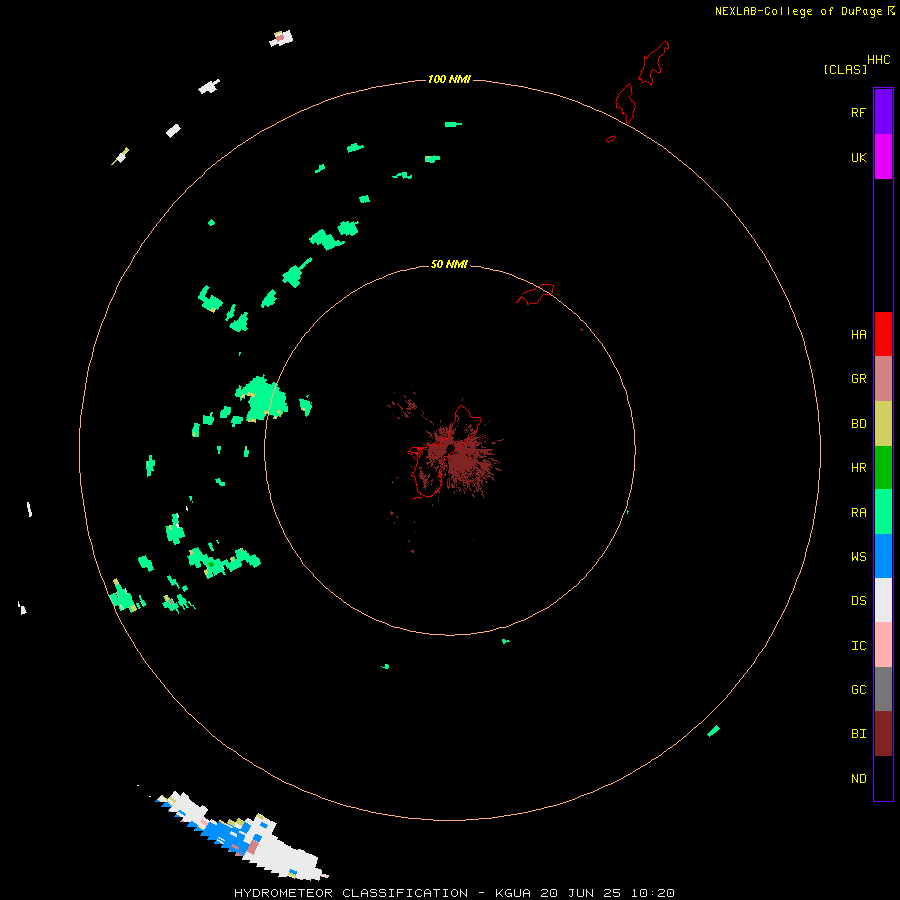Click the 'GR' legend label
The height and width of the screenshot is (900, 900).
tap(858, 379)
